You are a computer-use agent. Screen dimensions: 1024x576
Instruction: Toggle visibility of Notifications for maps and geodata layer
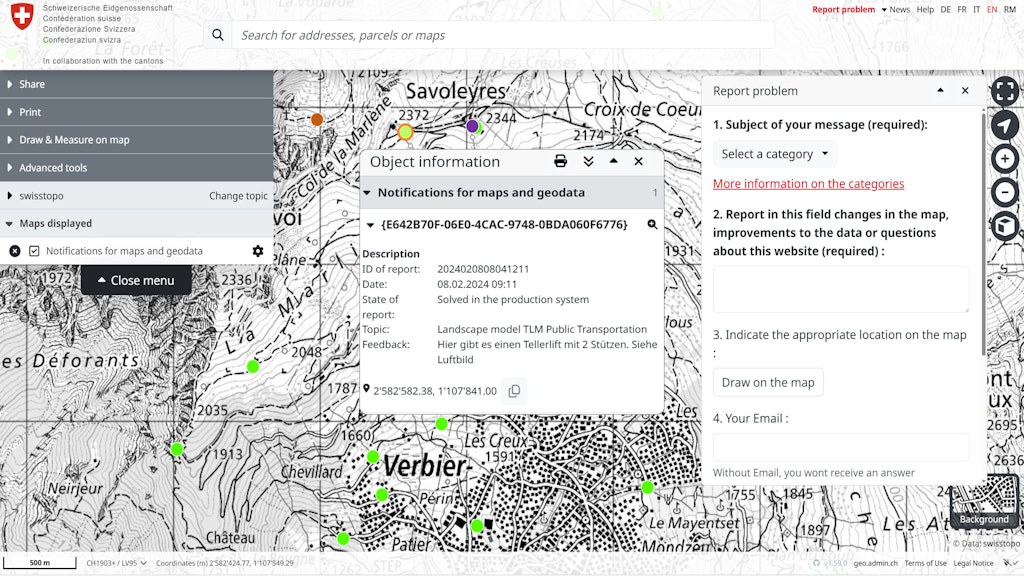tap(34, 251)
